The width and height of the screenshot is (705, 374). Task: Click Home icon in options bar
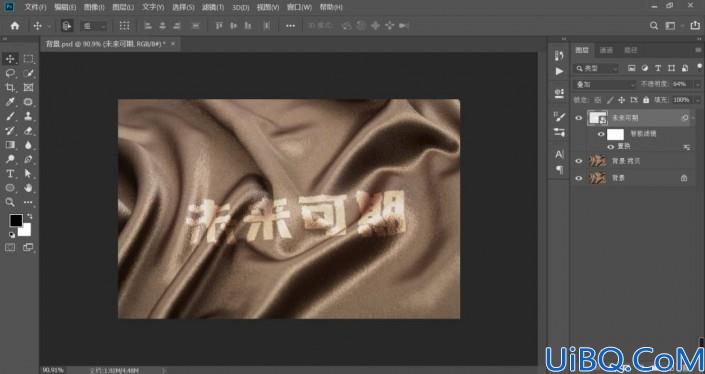(x=15, y=26)
